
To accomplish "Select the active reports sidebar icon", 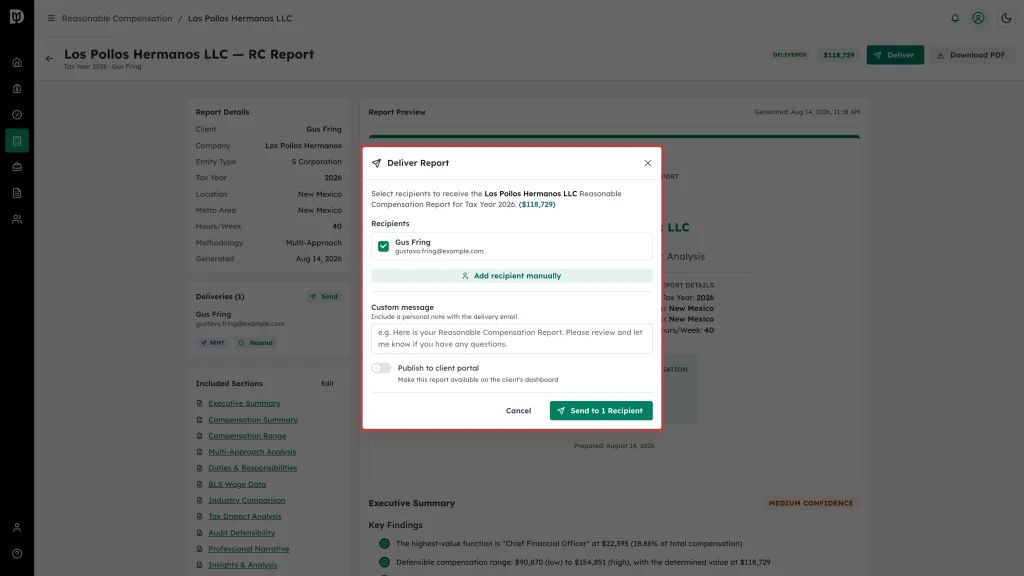I will [x=17, y=141].
